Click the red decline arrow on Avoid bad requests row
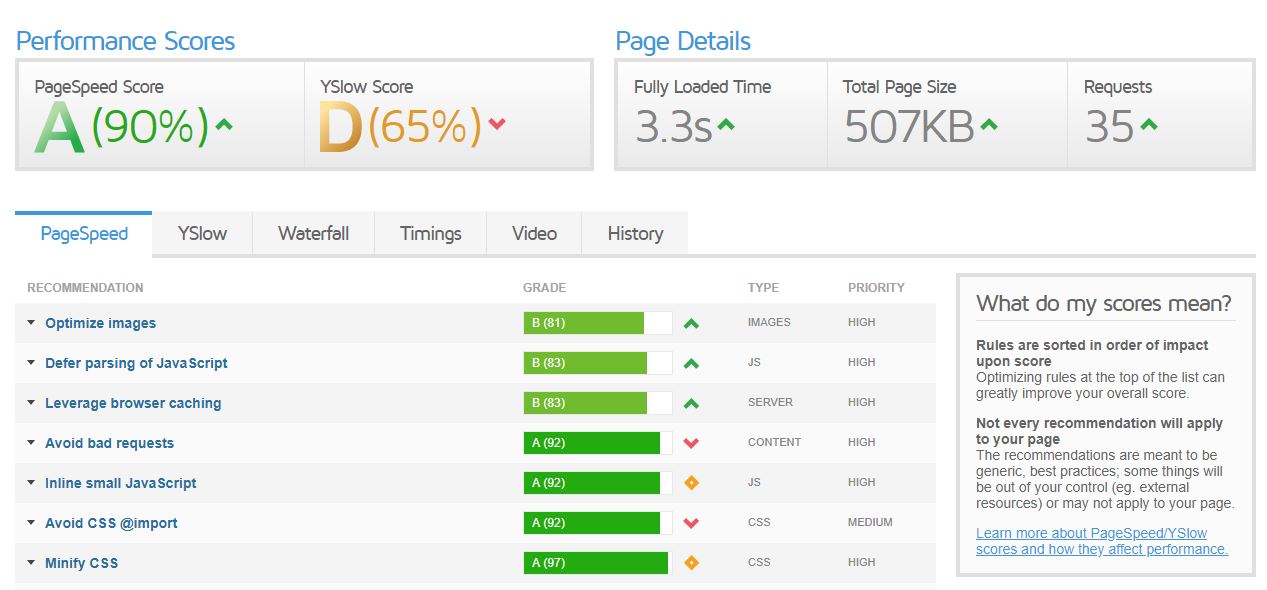This screenshot has width=1267, height=590. [x=693, y=442]
